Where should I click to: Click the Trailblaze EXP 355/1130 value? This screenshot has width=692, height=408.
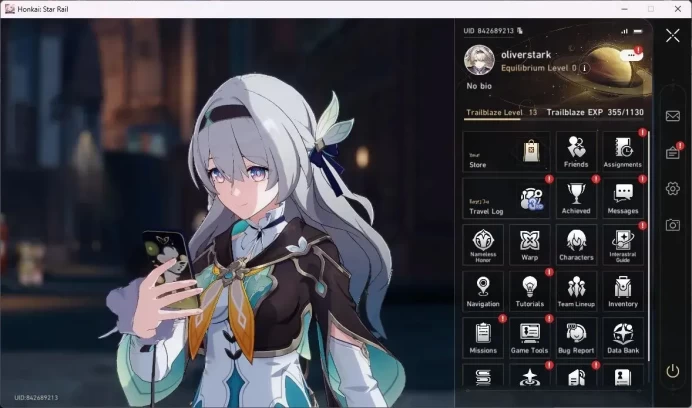click(595, 112)
